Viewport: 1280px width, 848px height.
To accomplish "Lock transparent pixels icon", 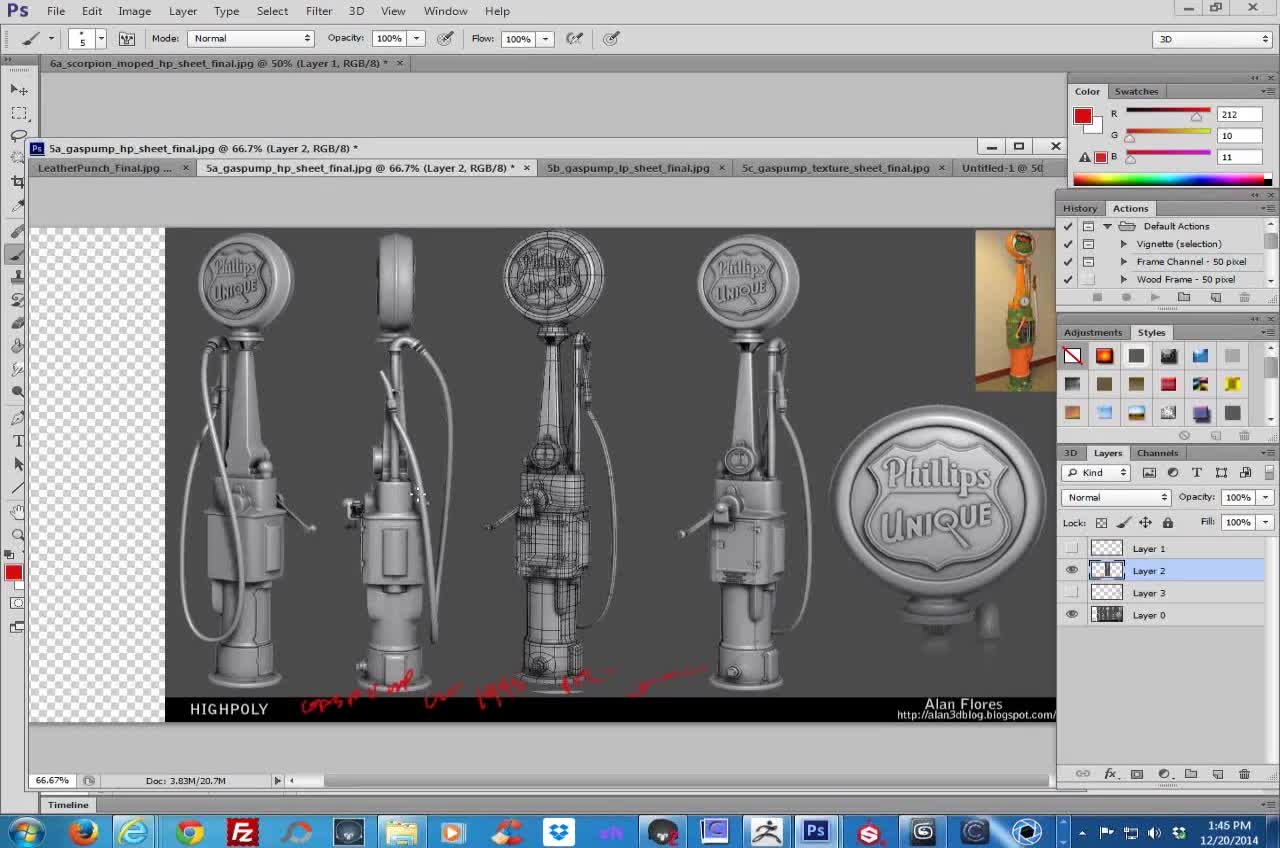I will coord(1101,522).
